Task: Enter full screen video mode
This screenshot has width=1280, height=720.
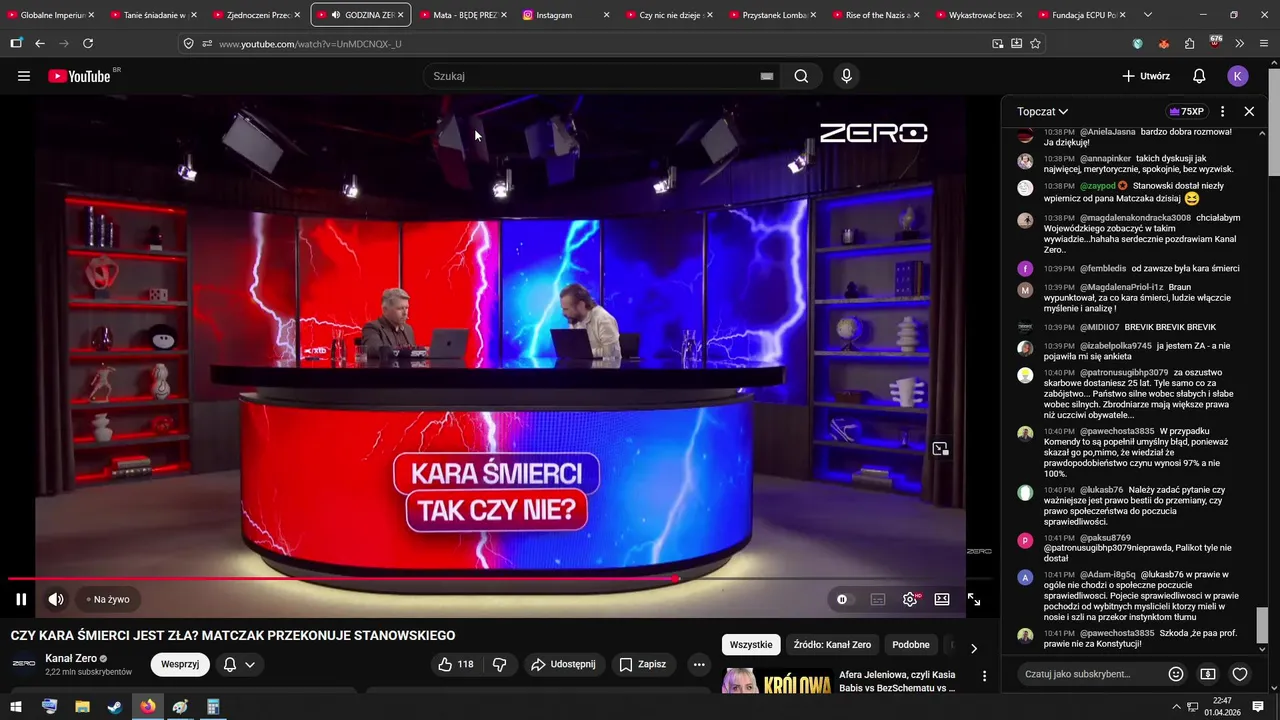Action: (x=974, y=599)
